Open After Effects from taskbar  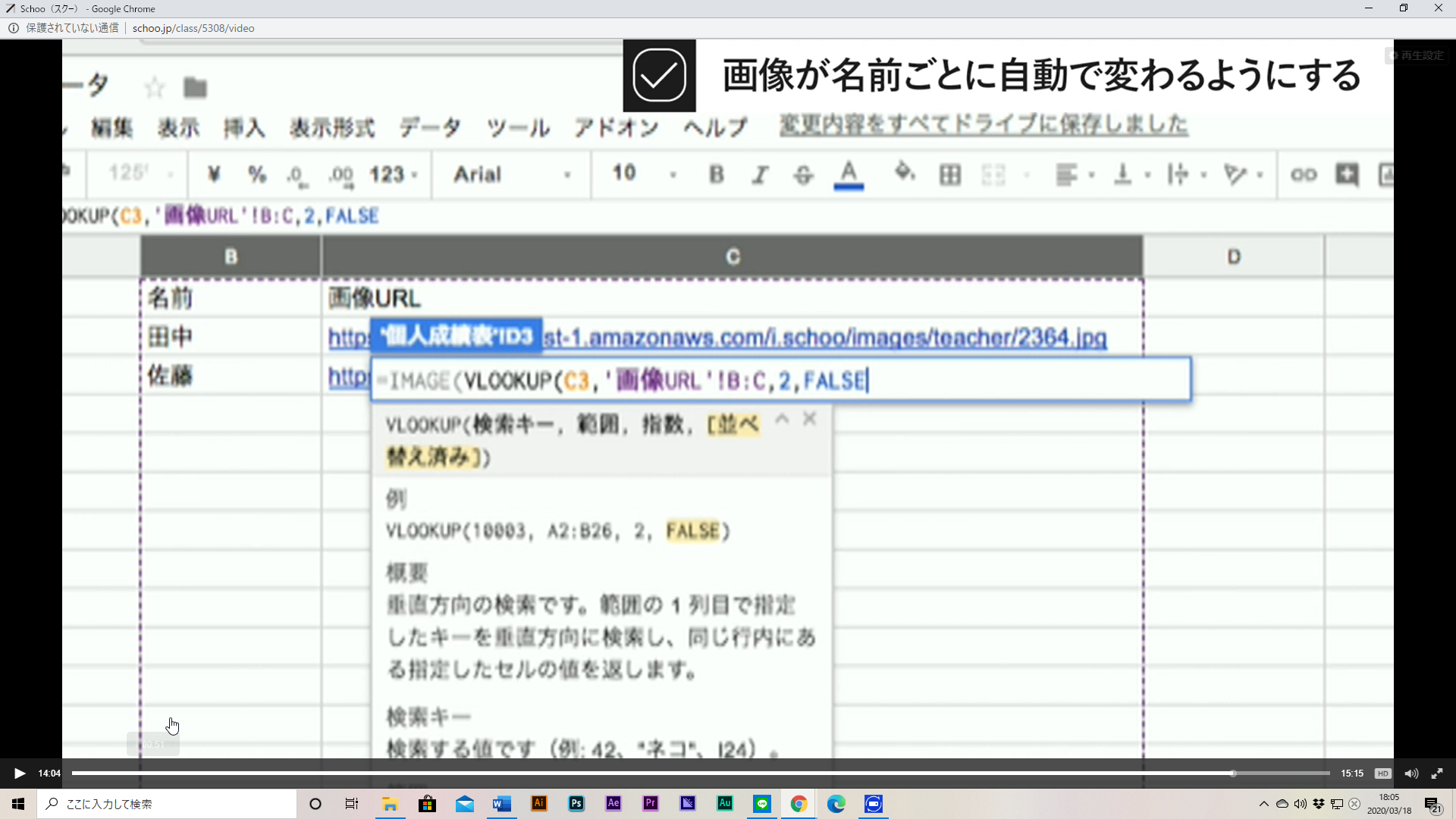pyautogui.click(x=613, y=804)
